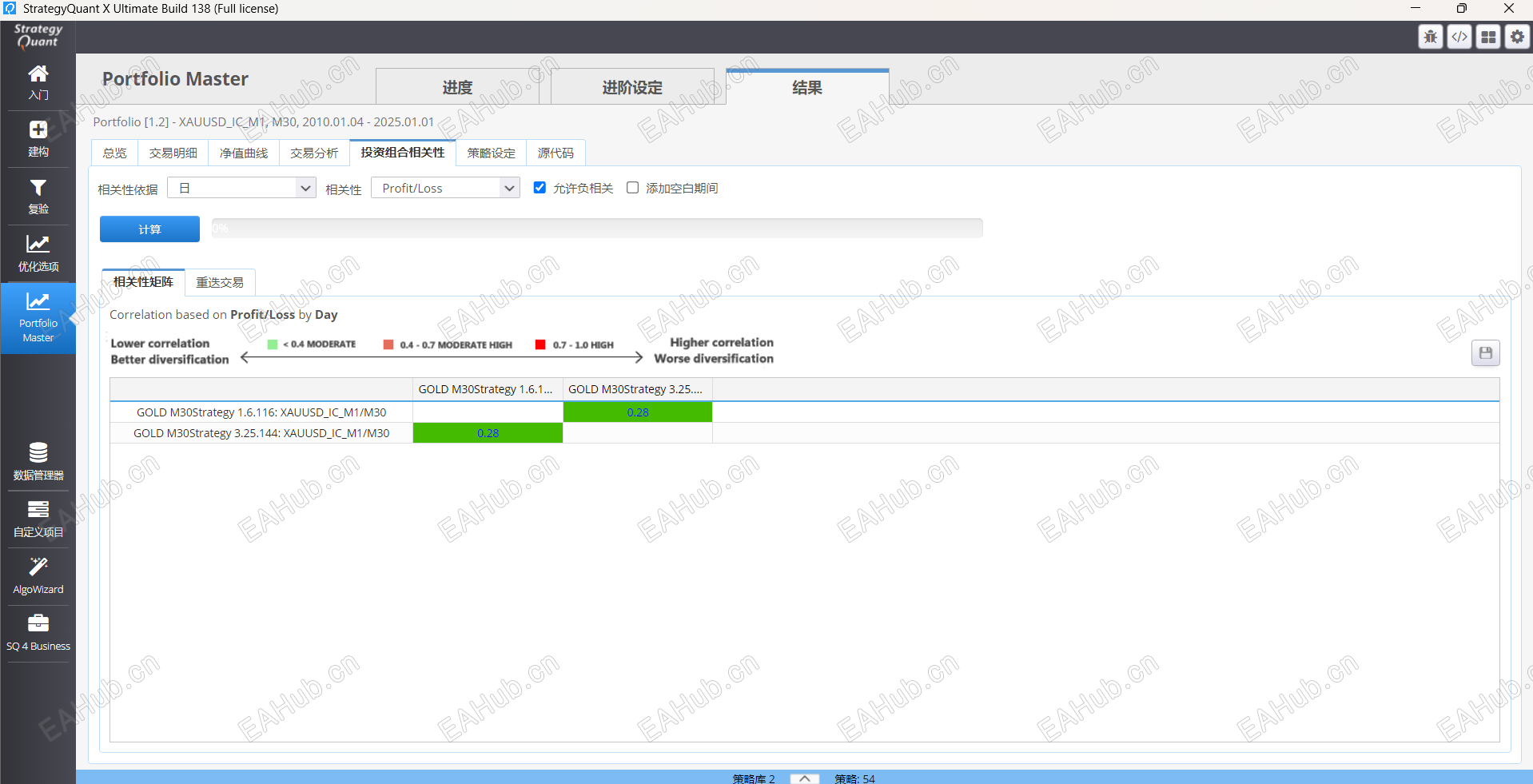Click the green 0.28 cell in the first row
This screenshot has height=784, width=1533.
pos(638,412)
